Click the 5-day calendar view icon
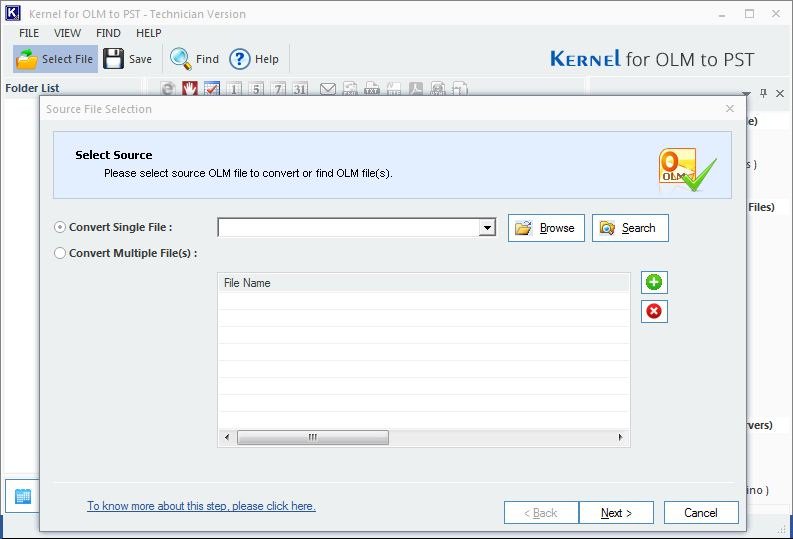The height and width of the screenshot is (539, 793). pyautogui.click(x=256, y=89)
